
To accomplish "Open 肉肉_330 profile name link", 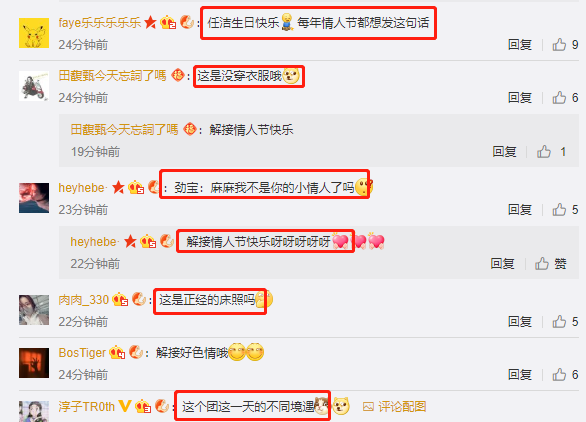I will (x=84, y=300).
